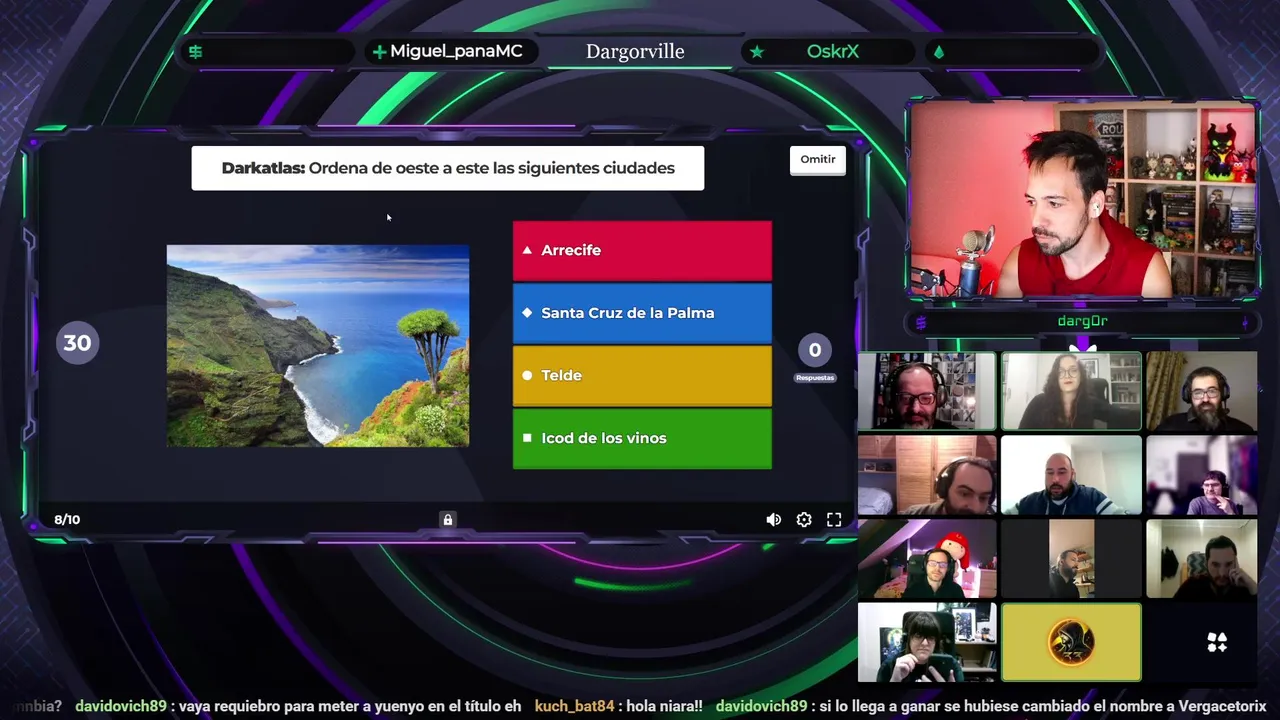Click the Miguel_panaMC name in top bar
This screenshot has width=1280, height=720.
tap(456, 51)
